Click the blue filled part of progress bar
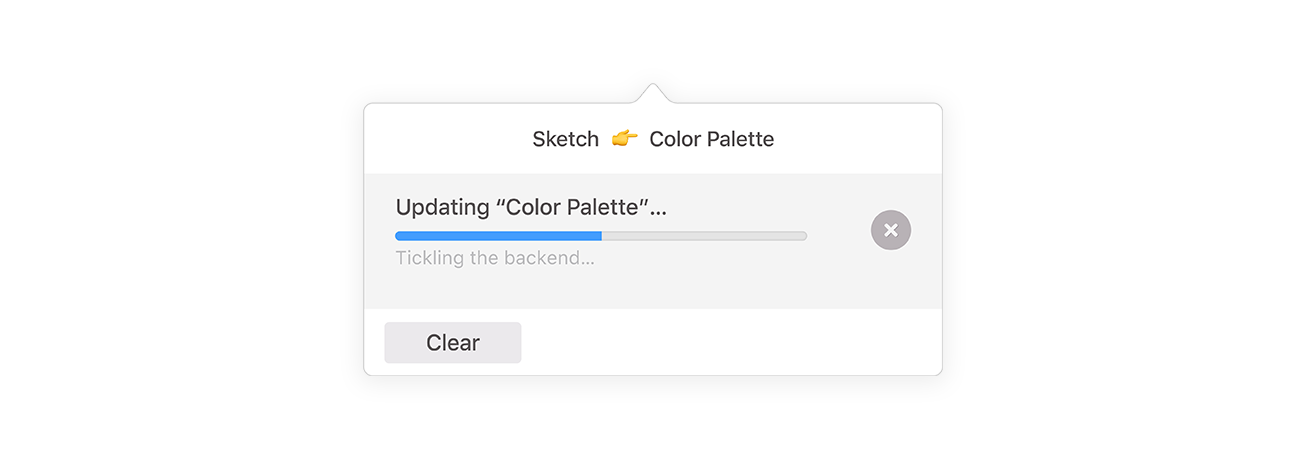This screenshot has height=459, width=1309. (x=498, y=236)
